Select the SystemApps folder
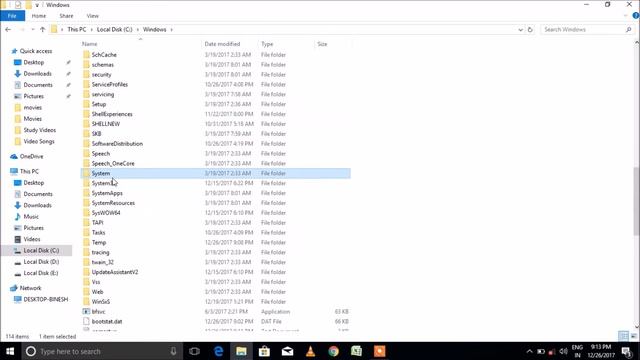This screenshot has height=360, width=640. (107, 193)
